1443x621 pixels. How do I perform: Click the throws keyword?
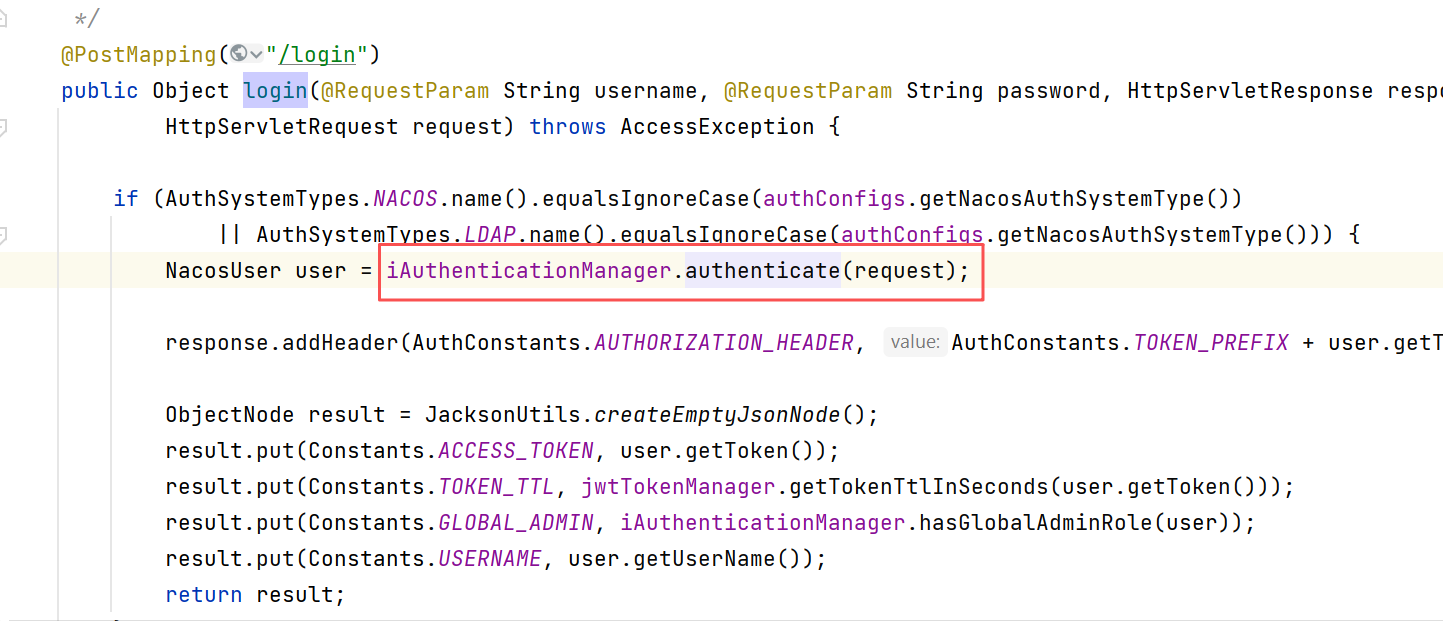[x=568, y=126]
